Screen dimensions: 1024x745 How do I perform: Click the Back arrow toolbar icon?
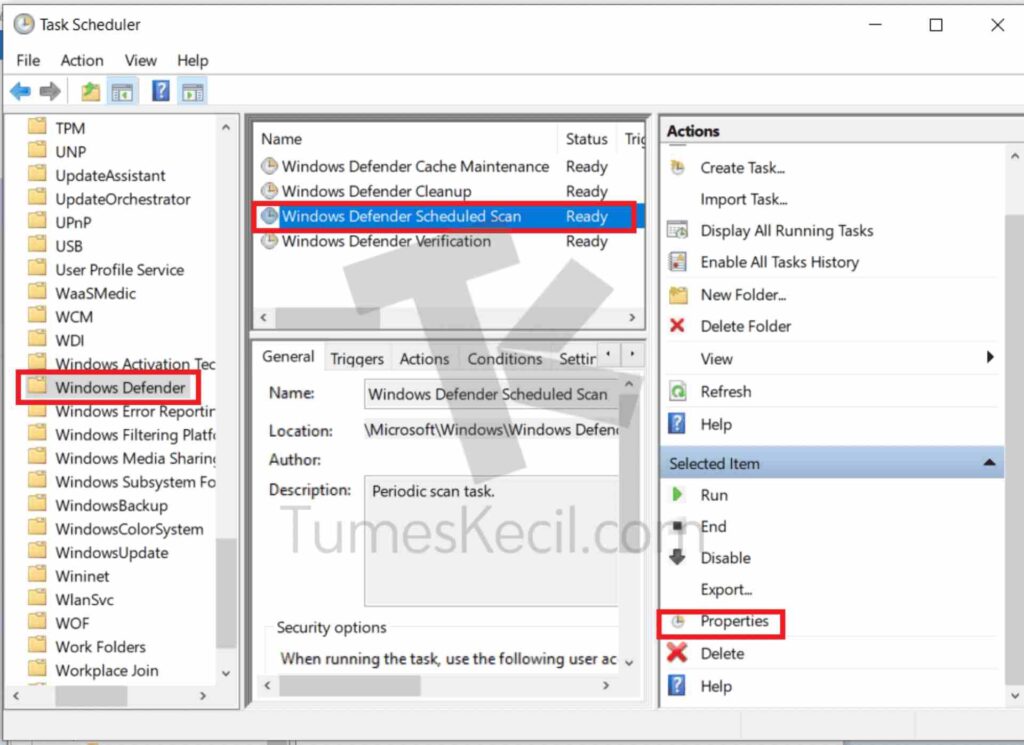20,91
